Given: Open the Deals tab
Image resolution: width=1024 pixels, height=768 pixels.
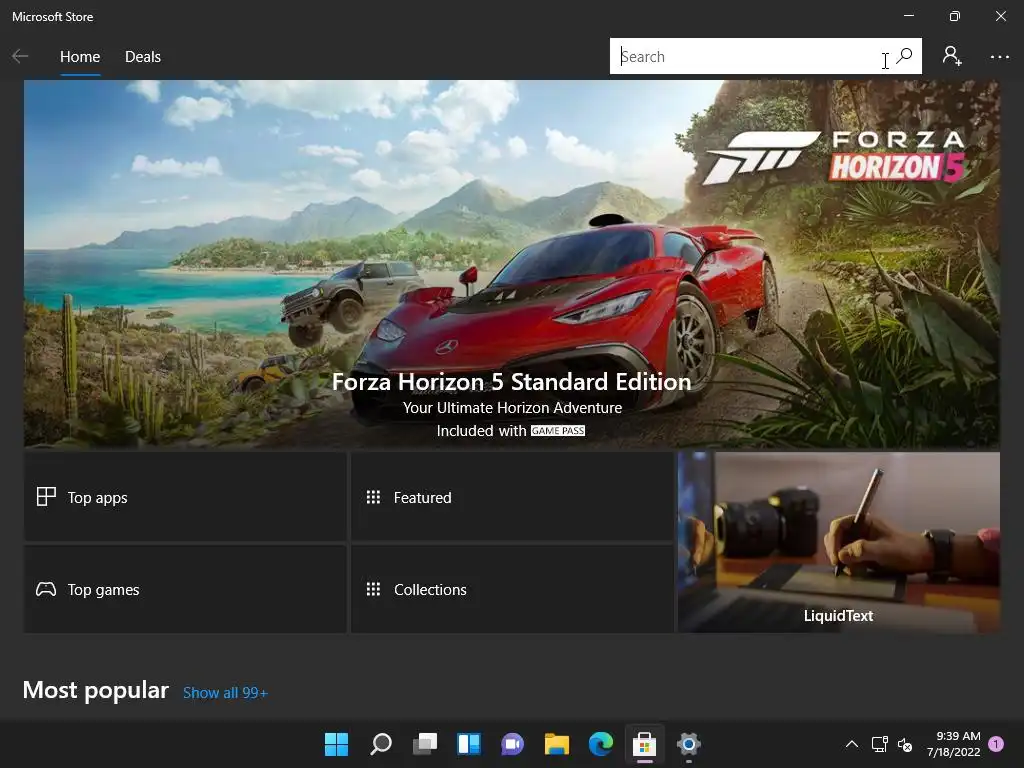Looking at the screenshot, I should tap(142, 57).
